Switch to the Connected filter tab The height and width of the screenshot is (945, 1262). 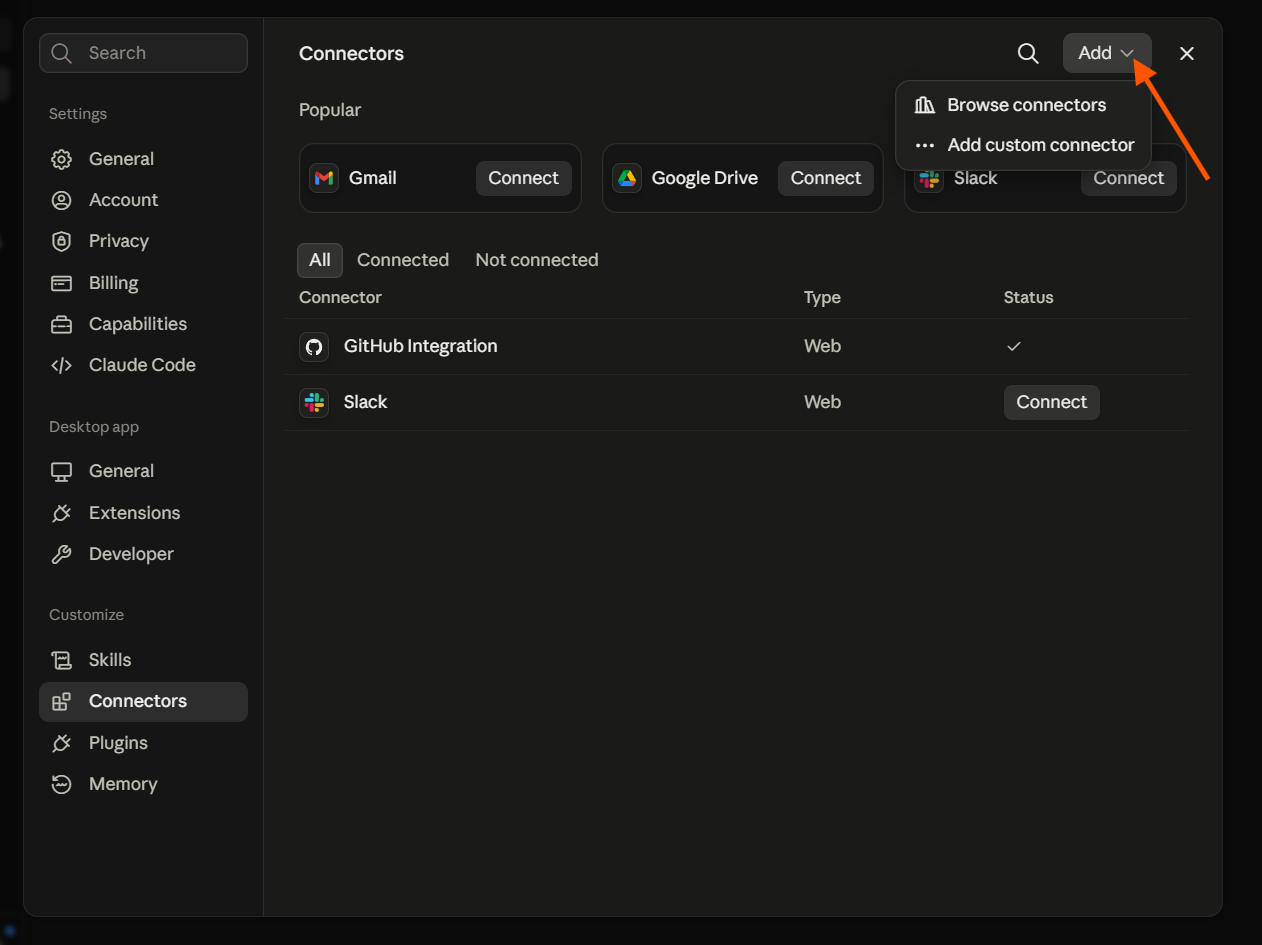click(403, 260)
